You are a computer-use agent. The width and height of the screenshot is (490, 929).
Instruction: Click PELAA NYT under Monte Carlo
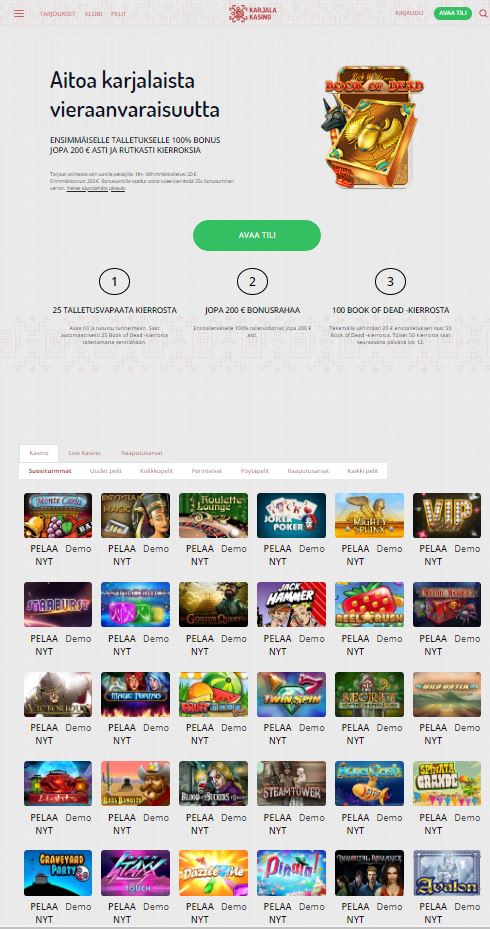point(44,555)
